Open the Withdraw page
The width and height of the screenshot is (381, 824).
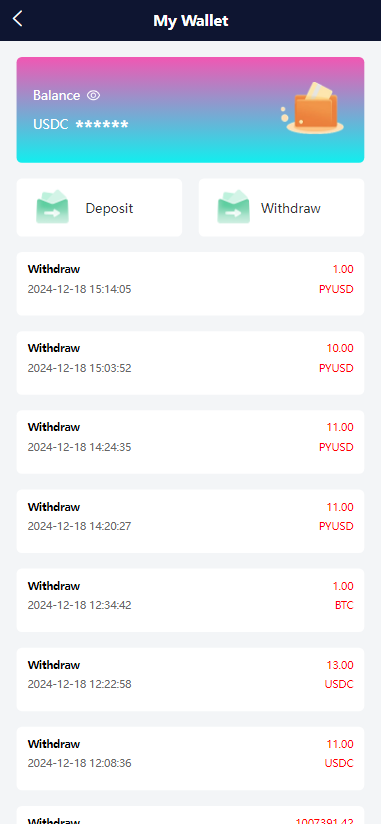pos(281,208)
